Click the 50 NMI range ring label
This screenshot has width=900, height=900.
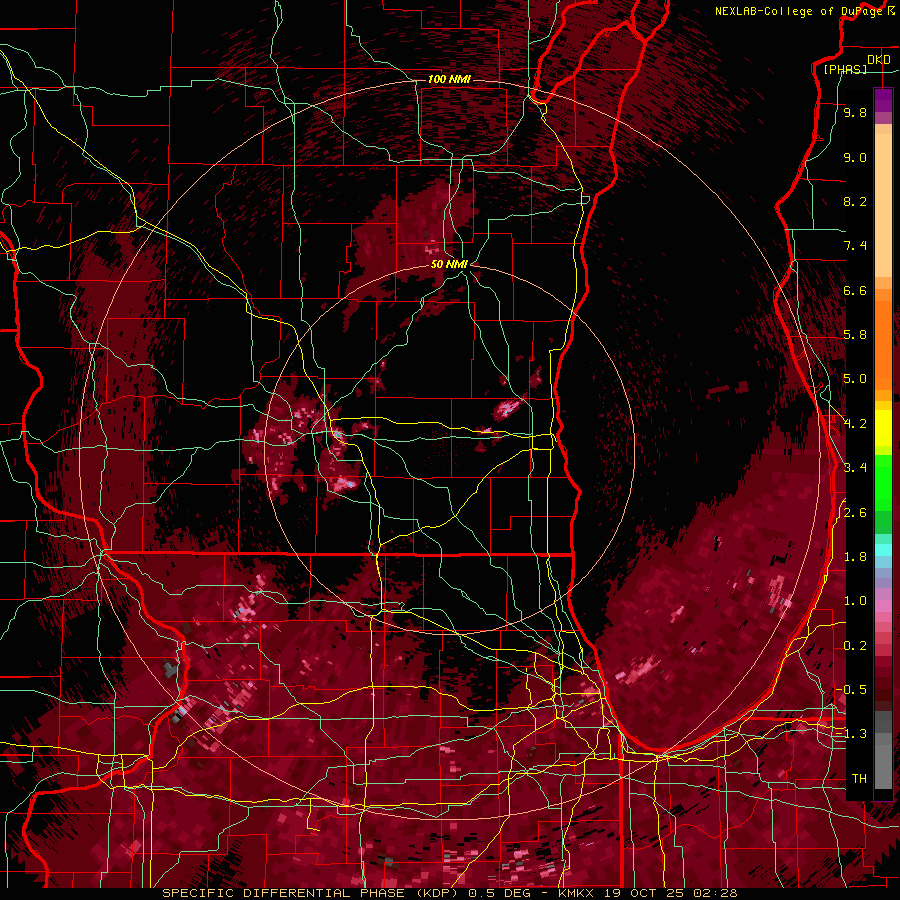click(449, 264)
